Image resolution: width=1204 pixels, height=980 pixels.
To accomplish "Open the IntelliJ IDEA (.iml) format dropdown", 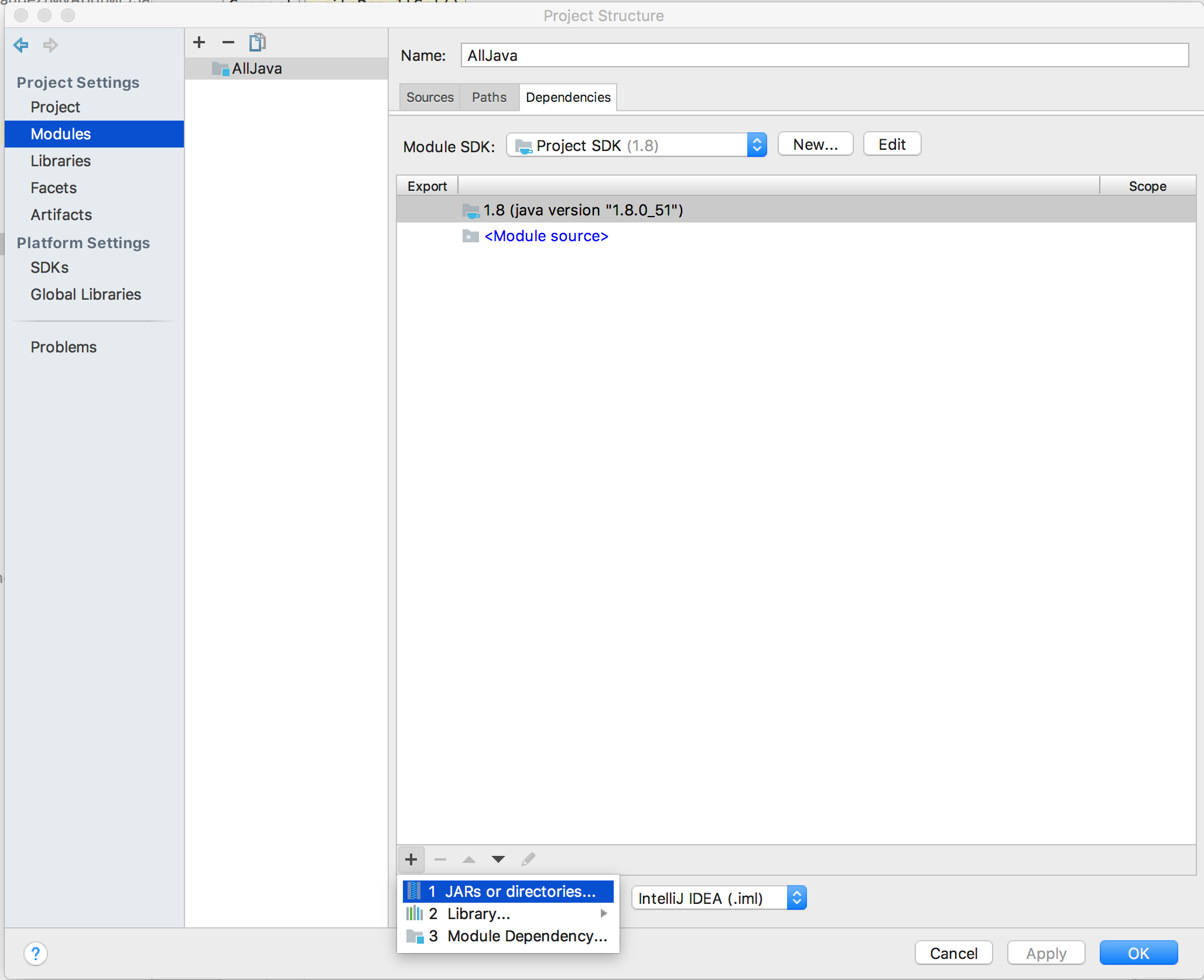I will 719,898.
